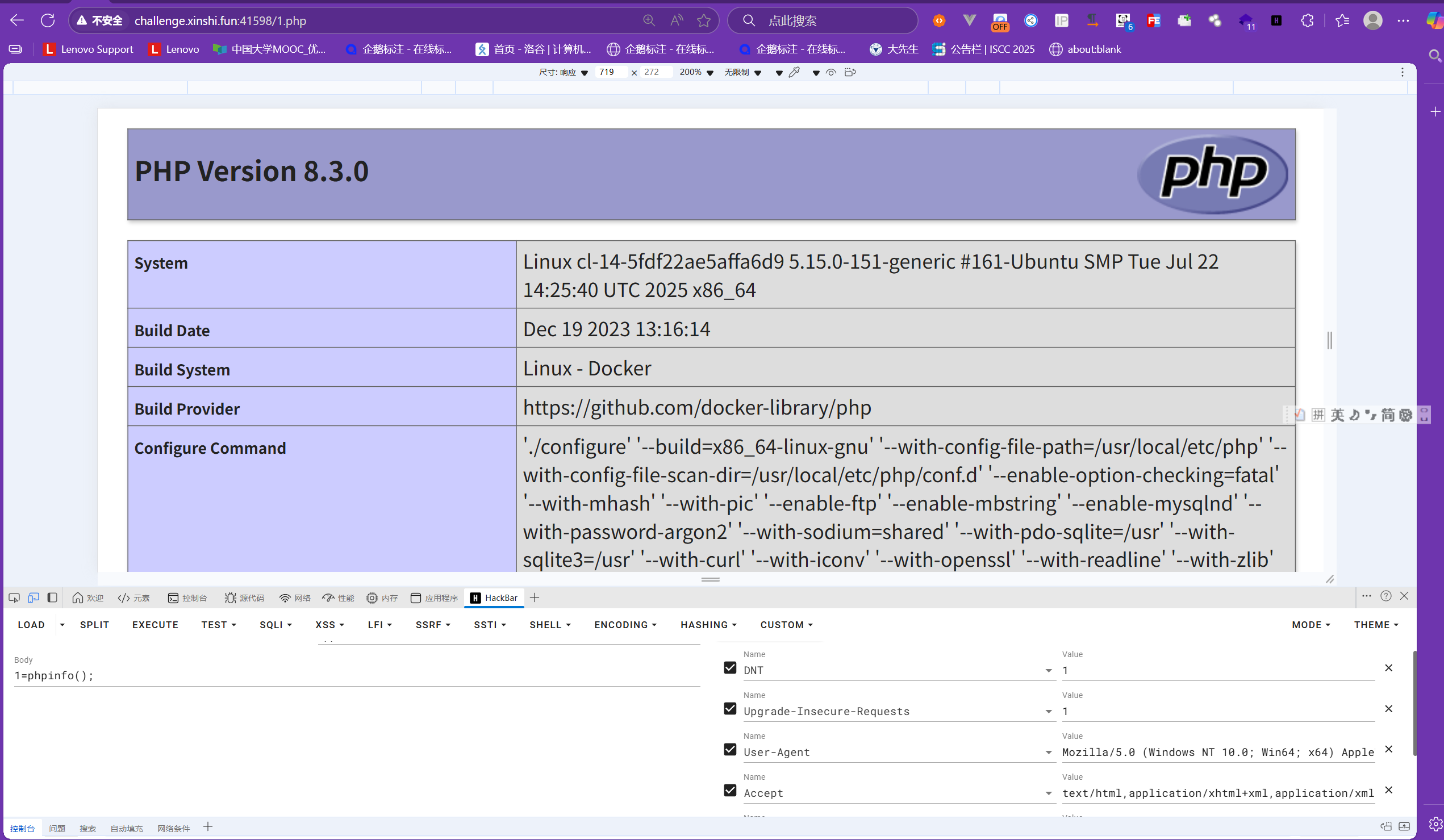Uncheck the Accept header checkbox
The image size is (1444, 840).
pos(729,790)
